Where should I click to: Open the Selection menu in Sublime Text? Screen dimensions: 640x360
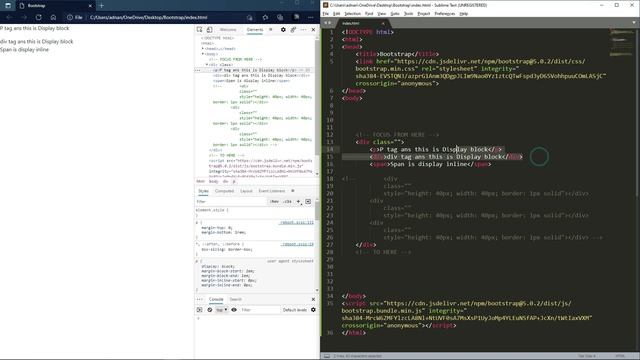[x=352, y=14]
